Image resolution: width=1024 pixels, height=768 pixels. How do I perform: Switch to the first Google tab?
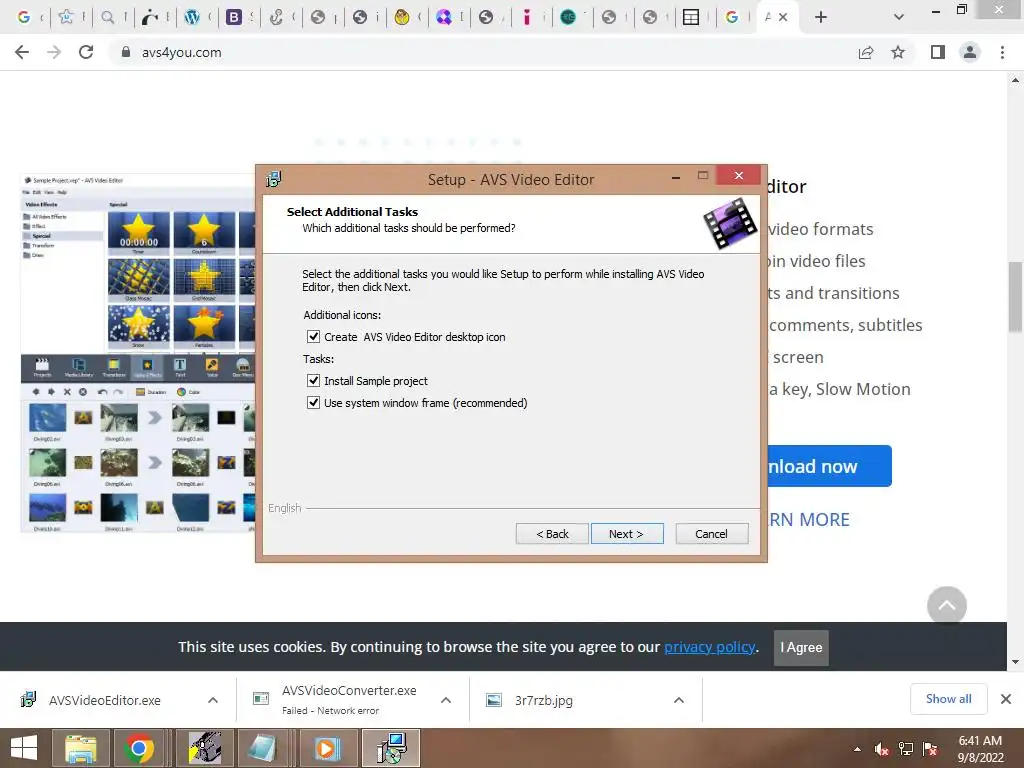(24, 17)
